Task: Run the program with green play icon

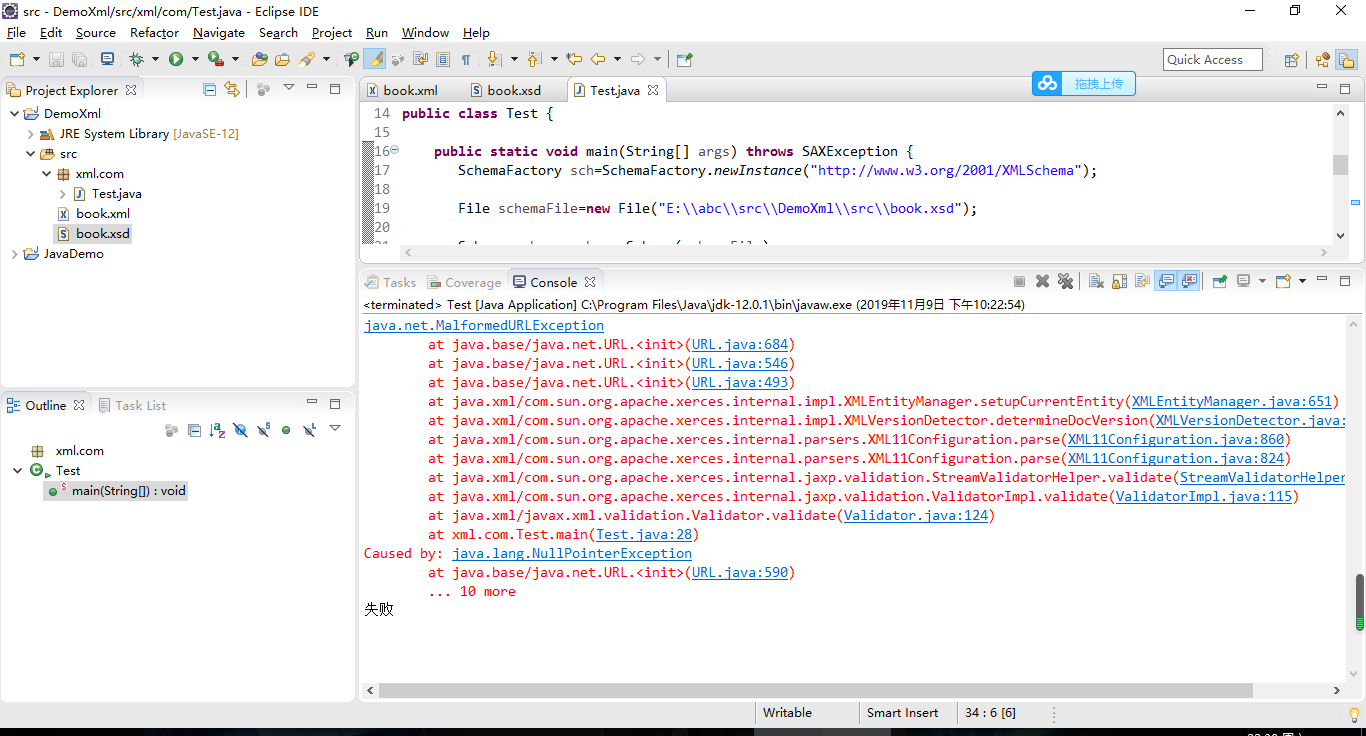Action: coord(176,60)
